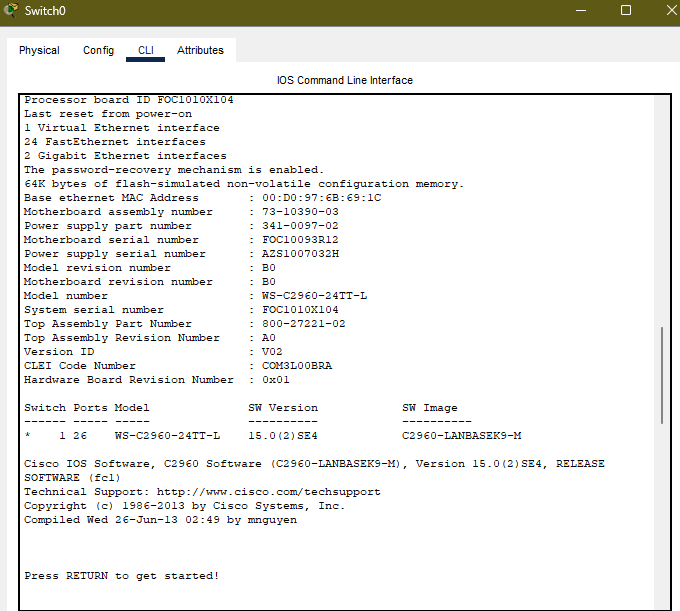Click the 'SW Version' column header
This screenshot has width=680, height=611.
283,408
